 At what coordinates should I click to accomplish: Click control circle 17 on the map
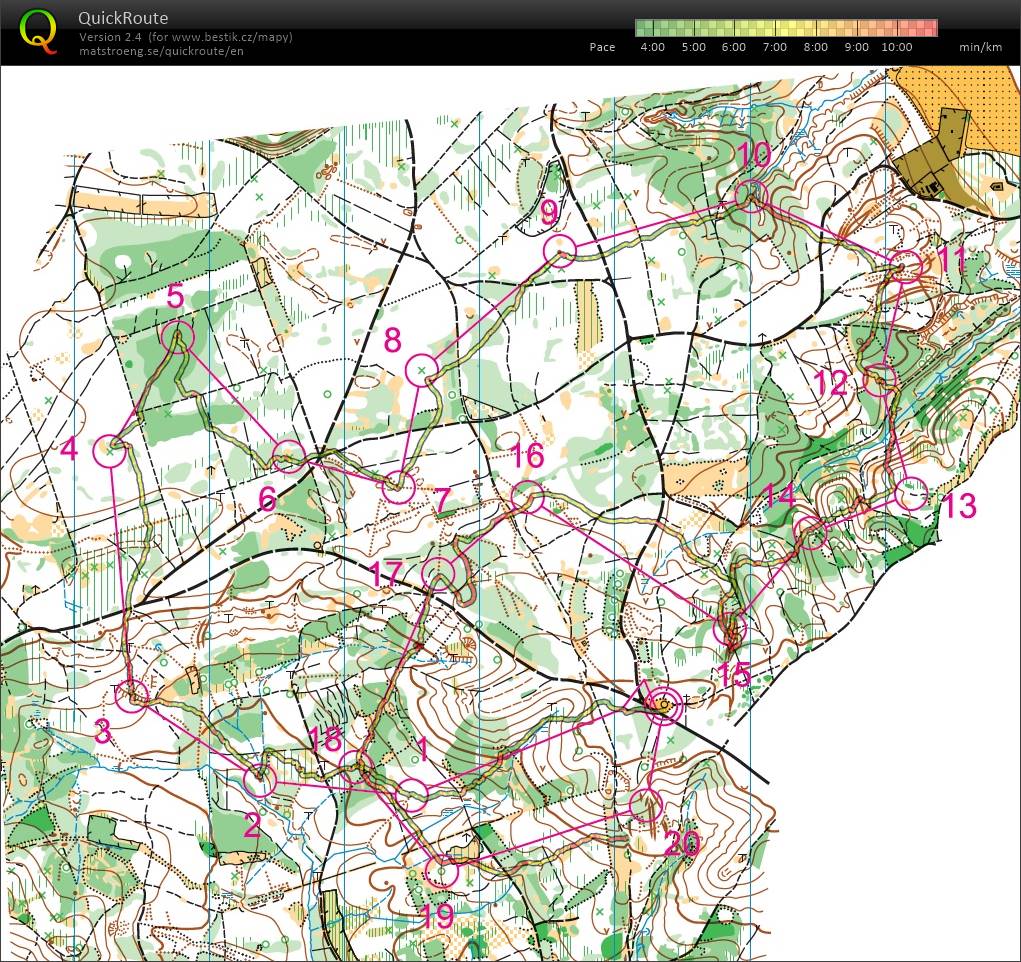coord(439,573)
